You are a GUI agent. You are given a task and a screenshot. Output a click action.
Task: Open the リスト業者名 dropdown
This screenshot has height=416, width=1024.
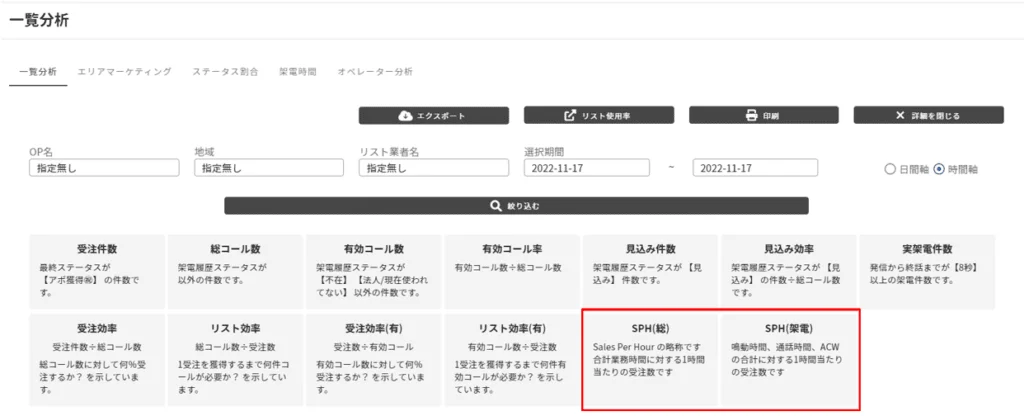[x=433, y=169]
